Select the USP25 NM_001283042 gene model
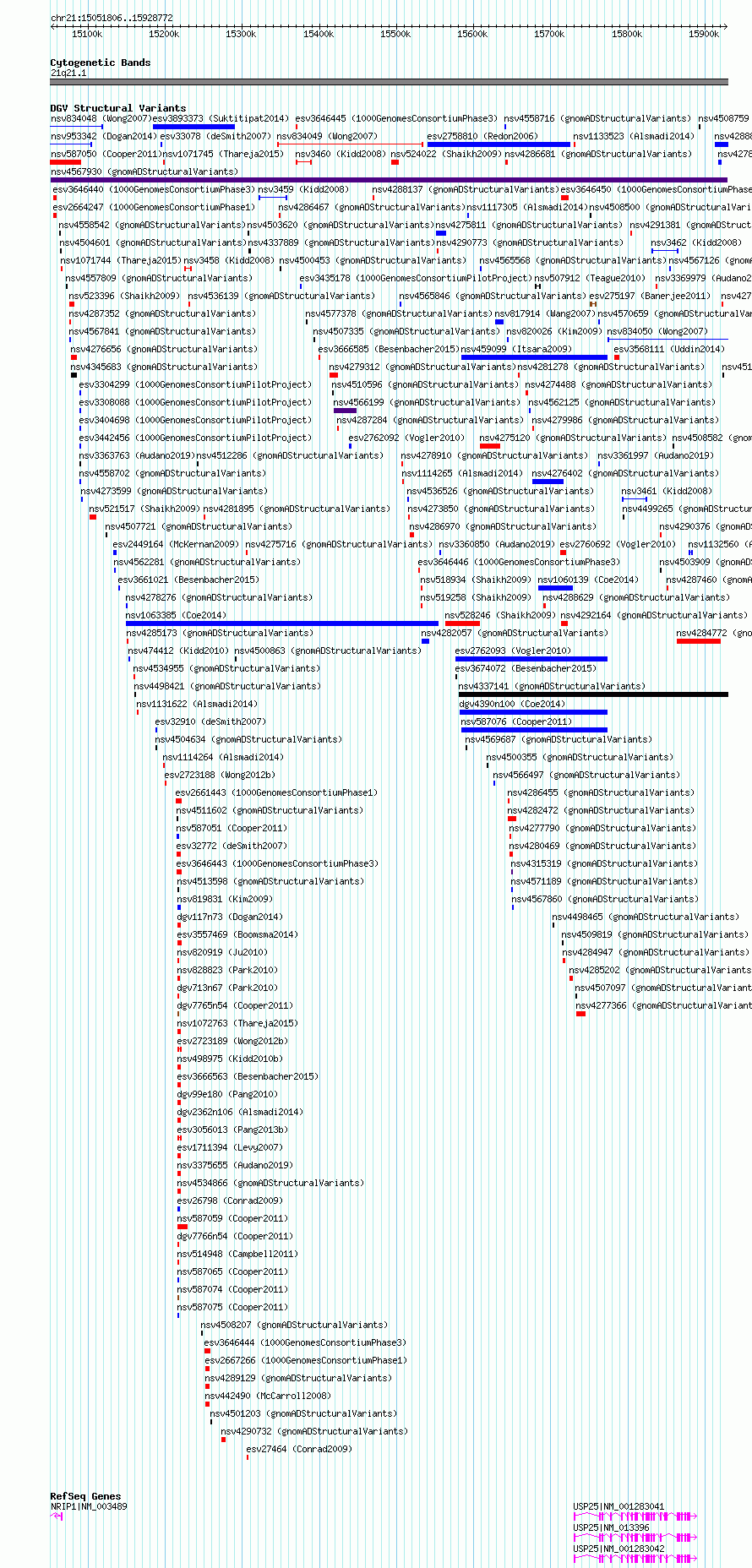752x1568 pixels. point(635,1559)
